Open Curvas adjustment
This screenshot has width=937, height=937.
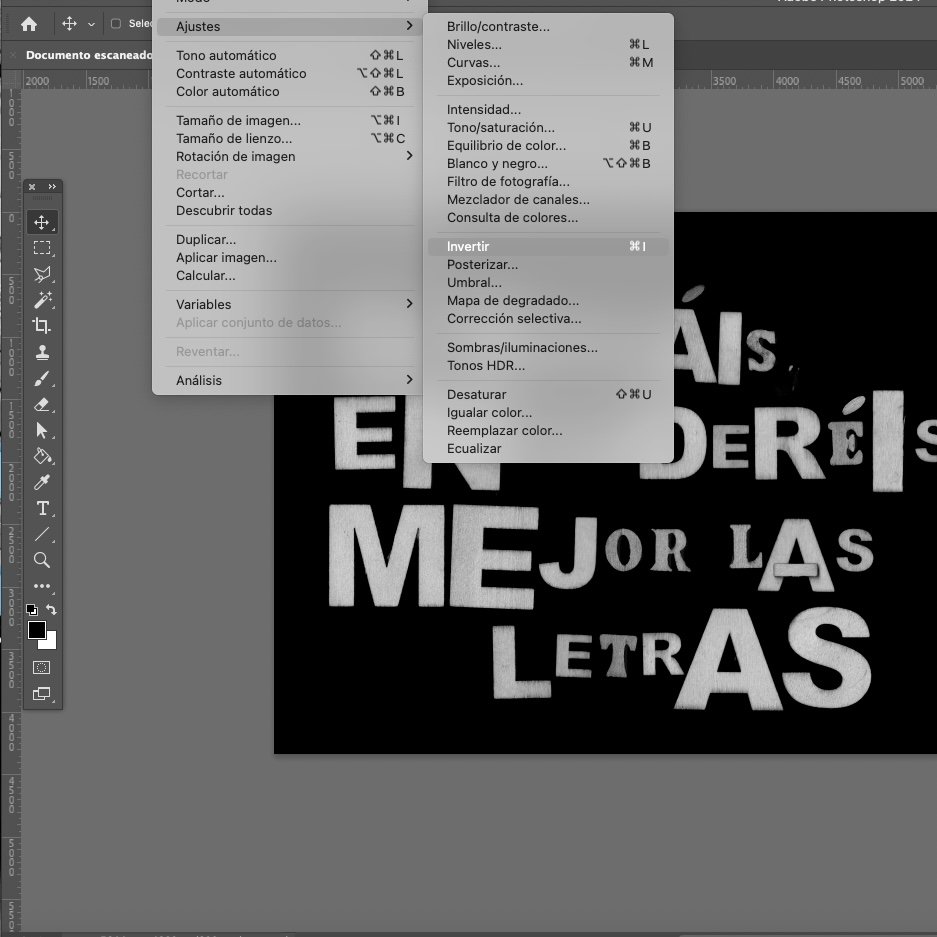[x=548, y=62]
